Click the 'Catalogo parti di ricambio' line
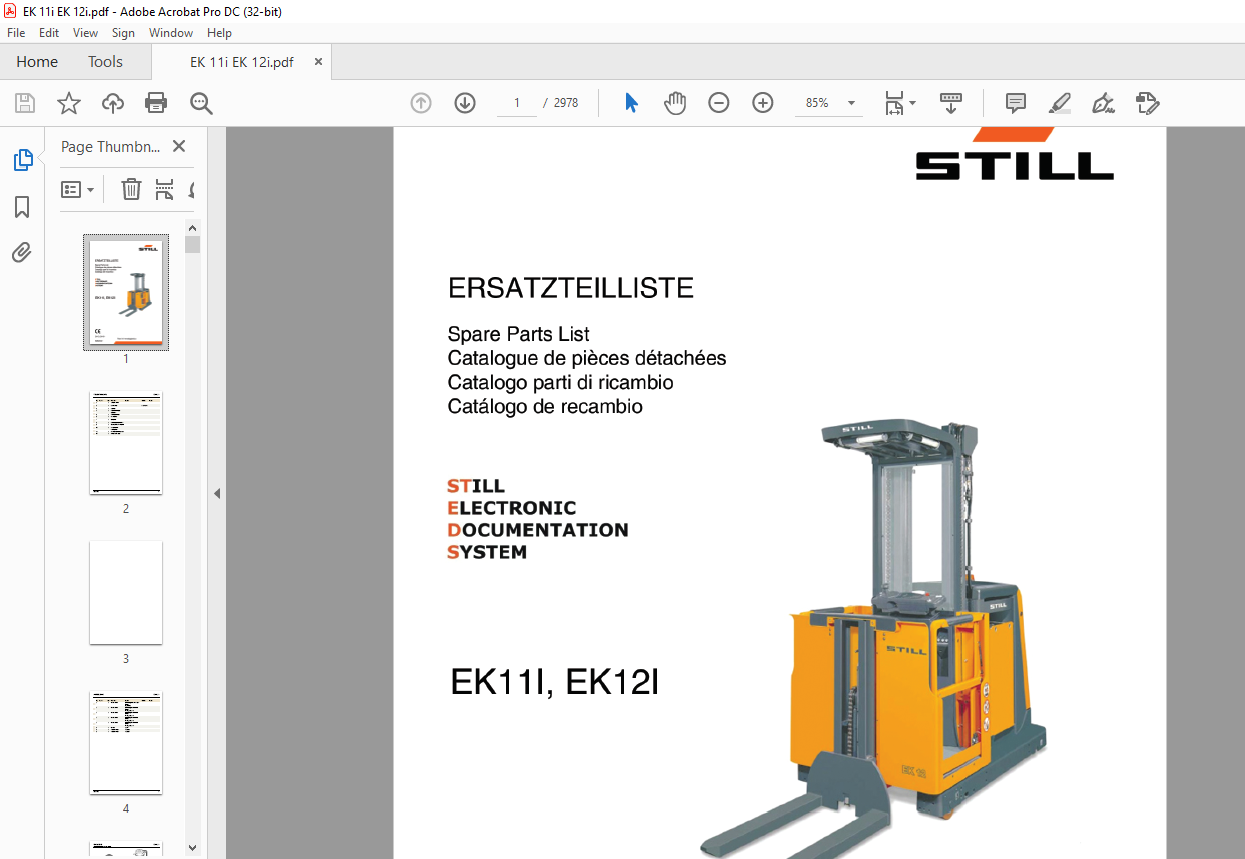This screenshot has height=859, width=1245. point(560,383)
